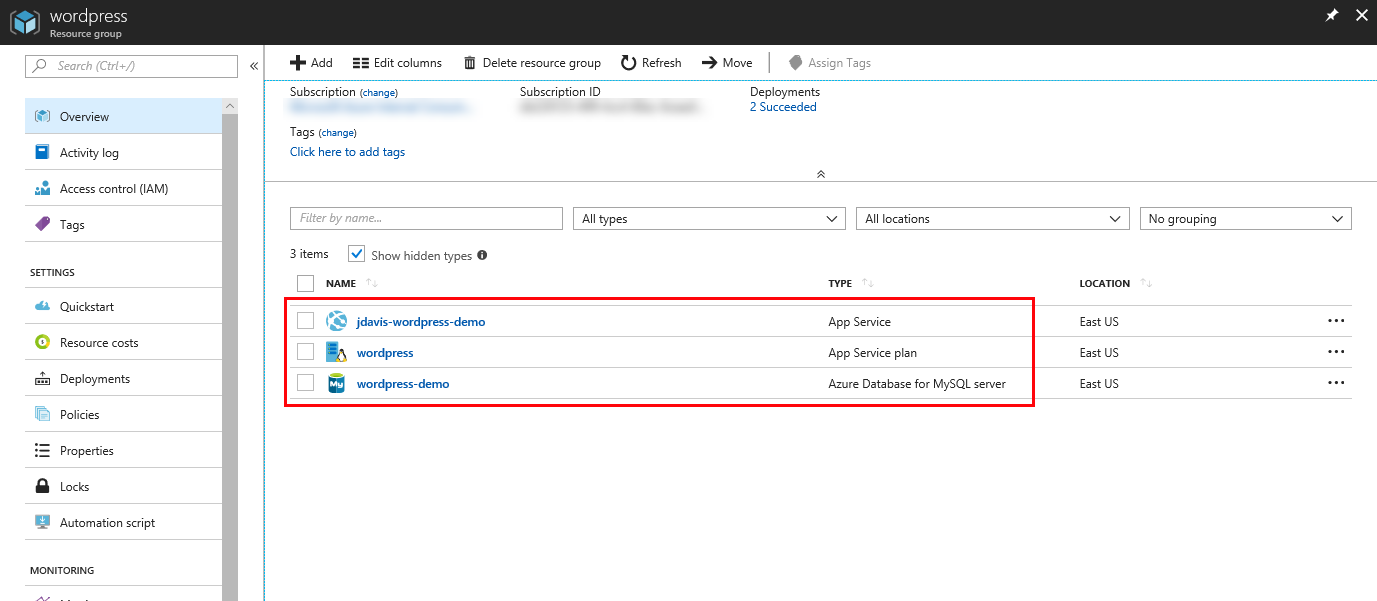Click the Access control (IAM) people icon

[42, 188]
